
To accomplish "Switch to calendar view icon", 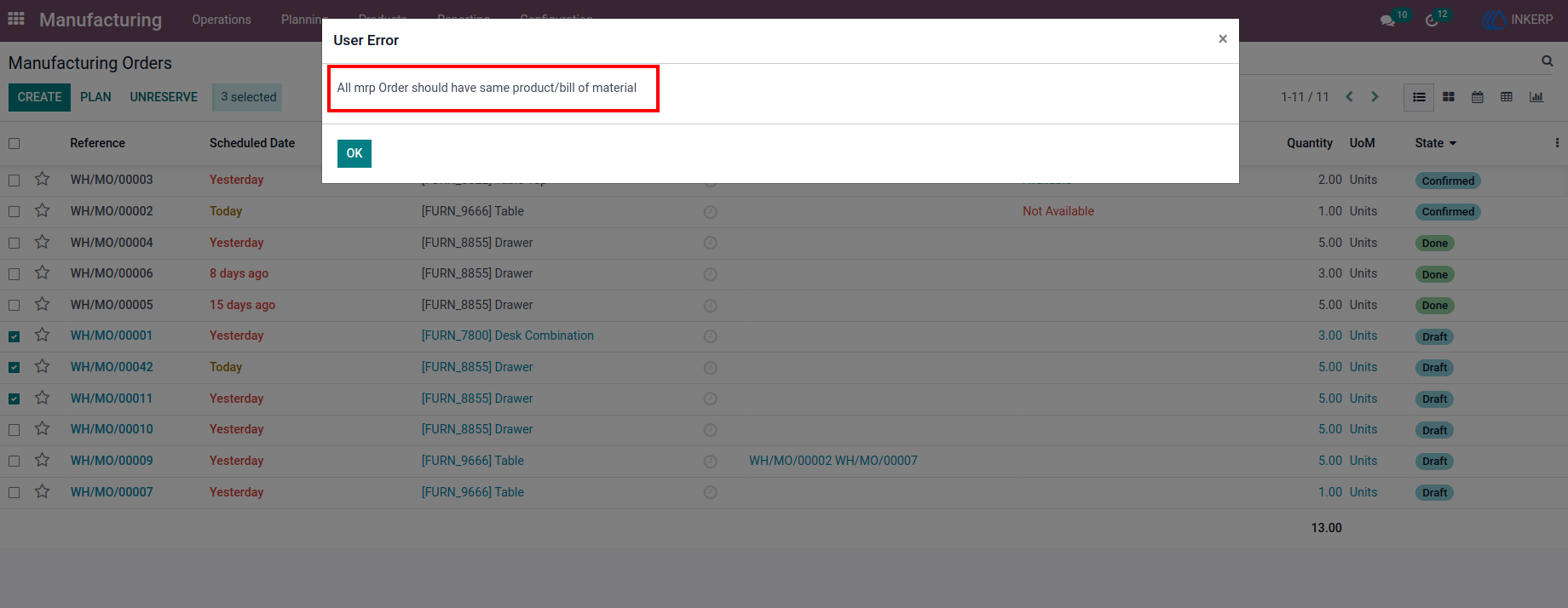I will [x=1478, y=97].
